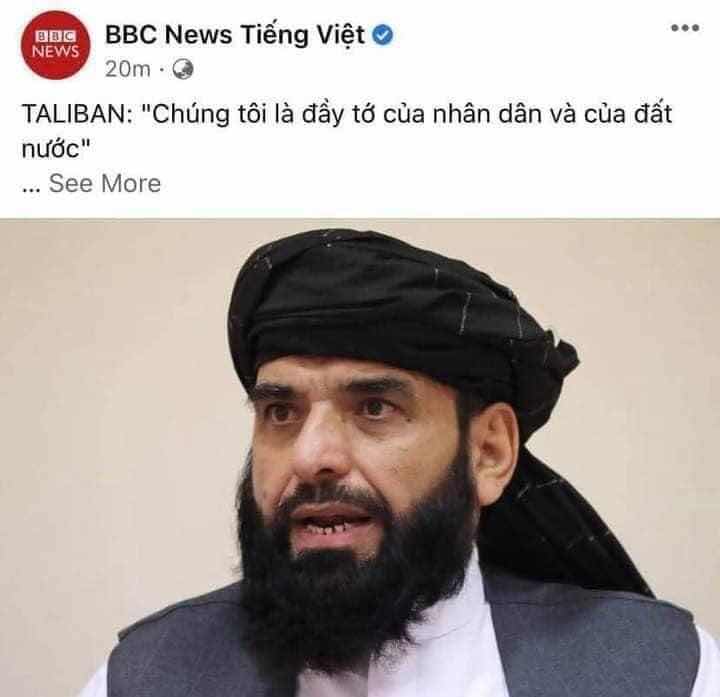The height and width of the screenshot is (697, 720).
Task: Open the BBC News Tiếng Việt page name
Action: pos(235,35)
